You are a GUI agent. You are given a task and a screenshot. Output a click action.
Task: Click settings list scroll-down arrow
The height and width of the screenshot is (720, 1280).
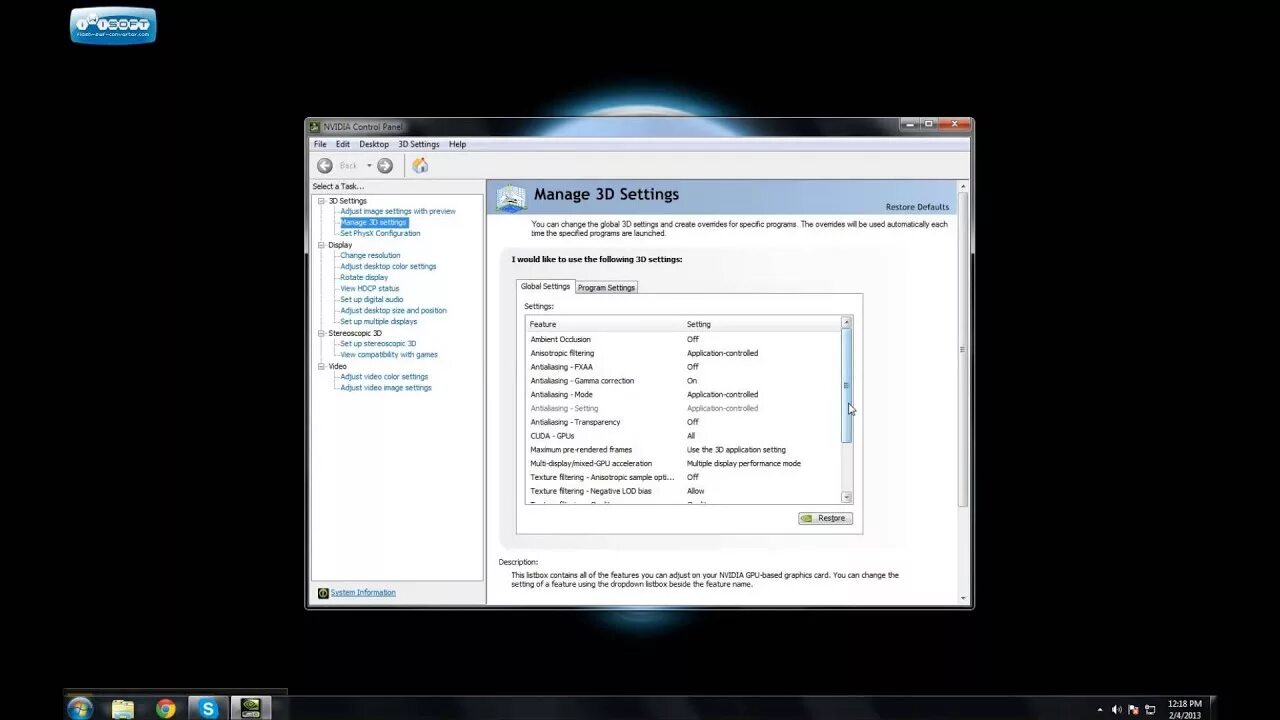point(847,497)
